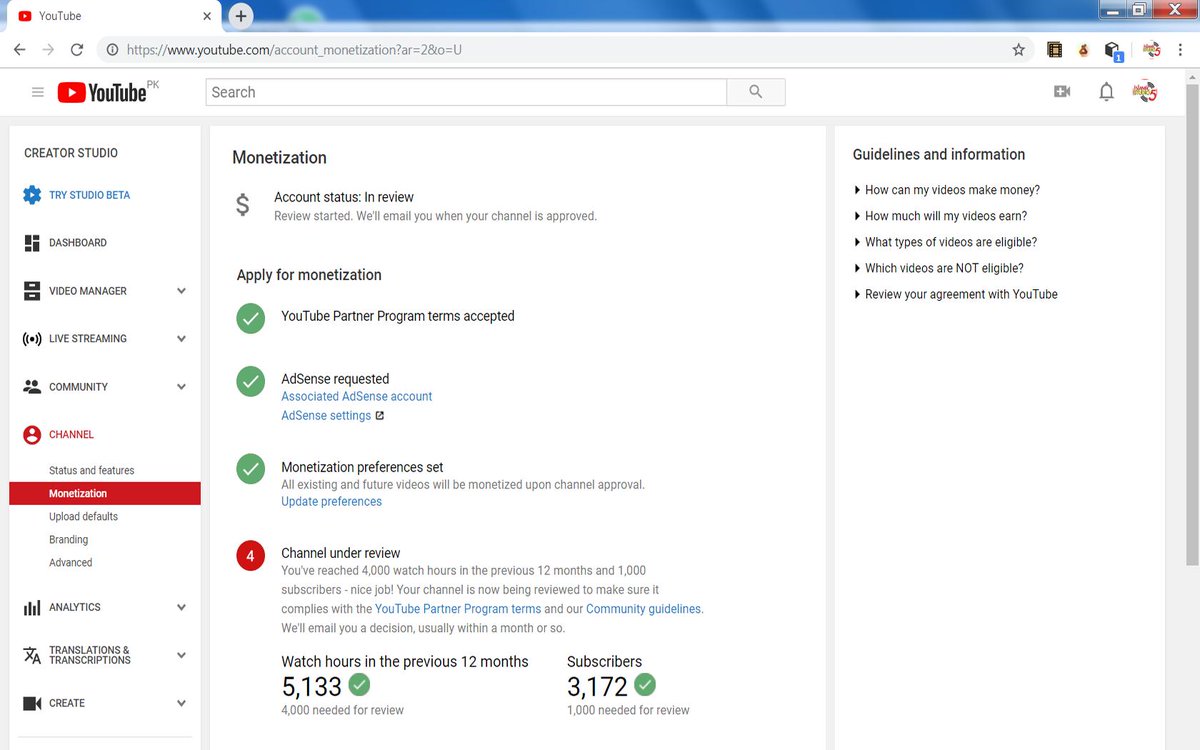
Task: Open the upload video camera icon
Action: (1062, 92)
